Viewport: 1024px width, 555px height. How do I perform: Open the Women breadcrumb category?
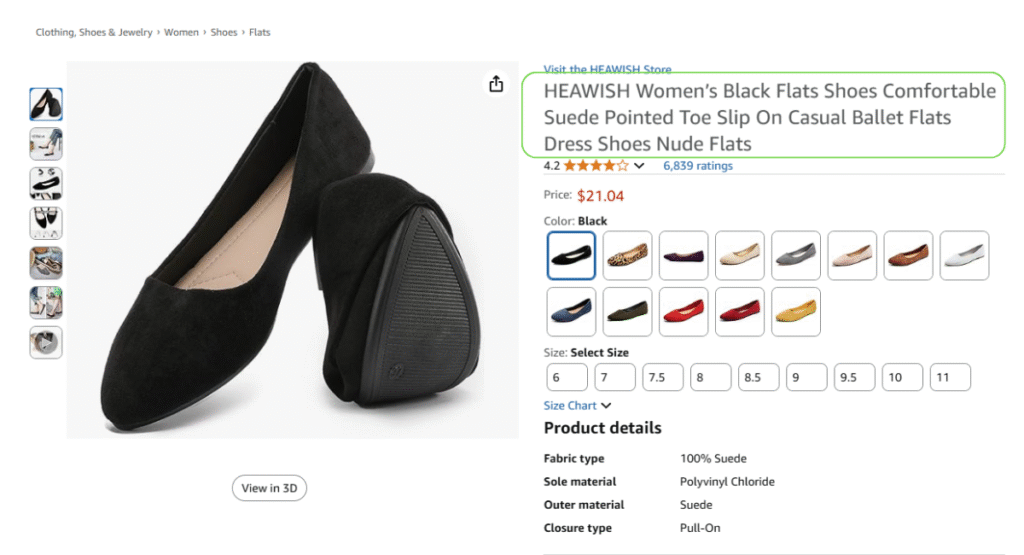tap(181, 32)
